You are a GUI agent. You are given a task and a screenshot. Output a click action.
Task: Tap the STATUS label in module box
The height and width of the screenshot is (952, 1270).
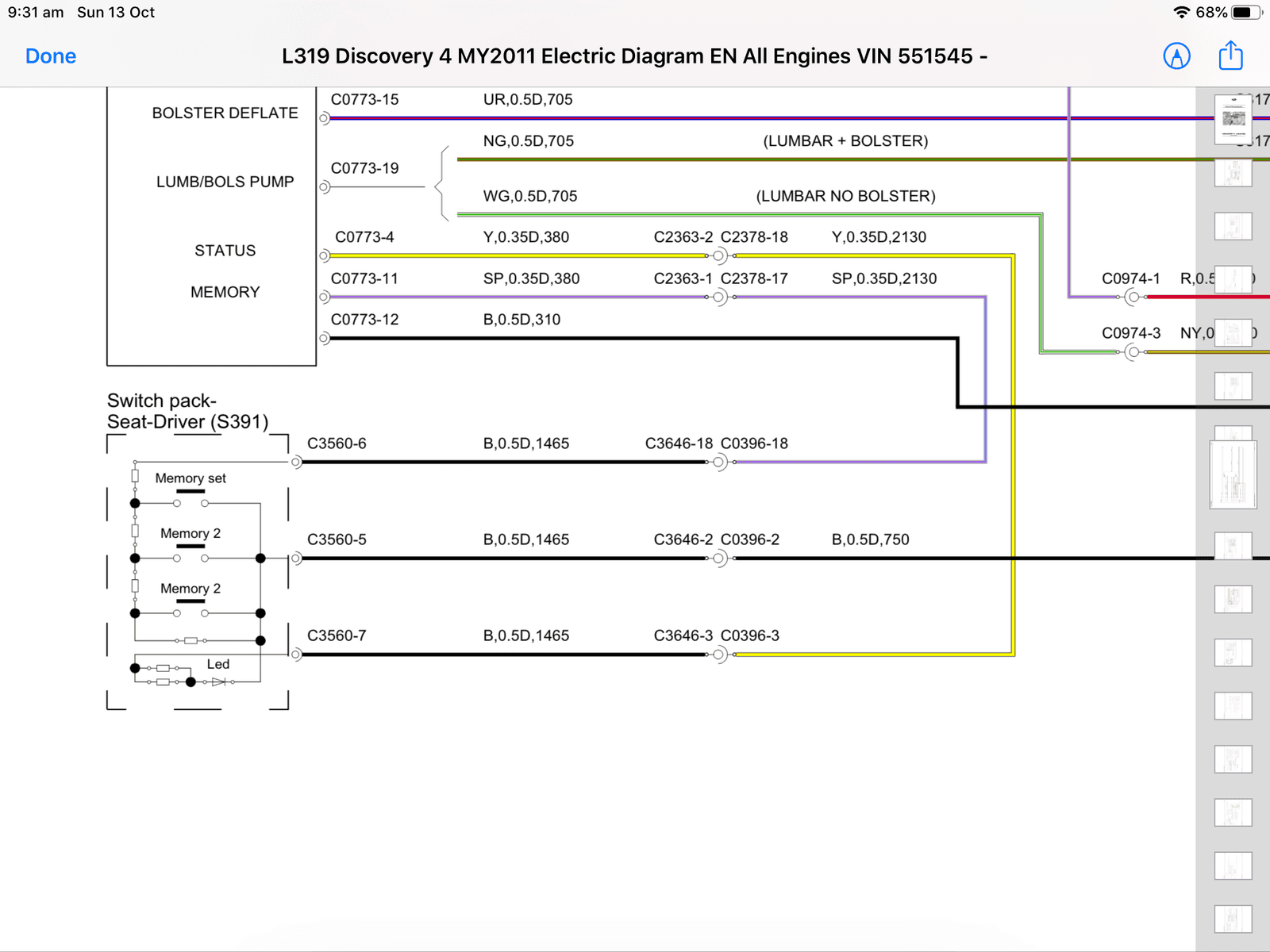pos(225,251)
